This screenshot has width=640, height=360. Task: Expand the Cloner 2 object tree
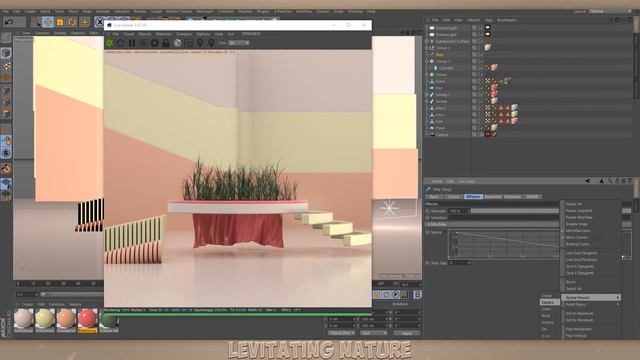pyautogui.click(x=427, y=48)
